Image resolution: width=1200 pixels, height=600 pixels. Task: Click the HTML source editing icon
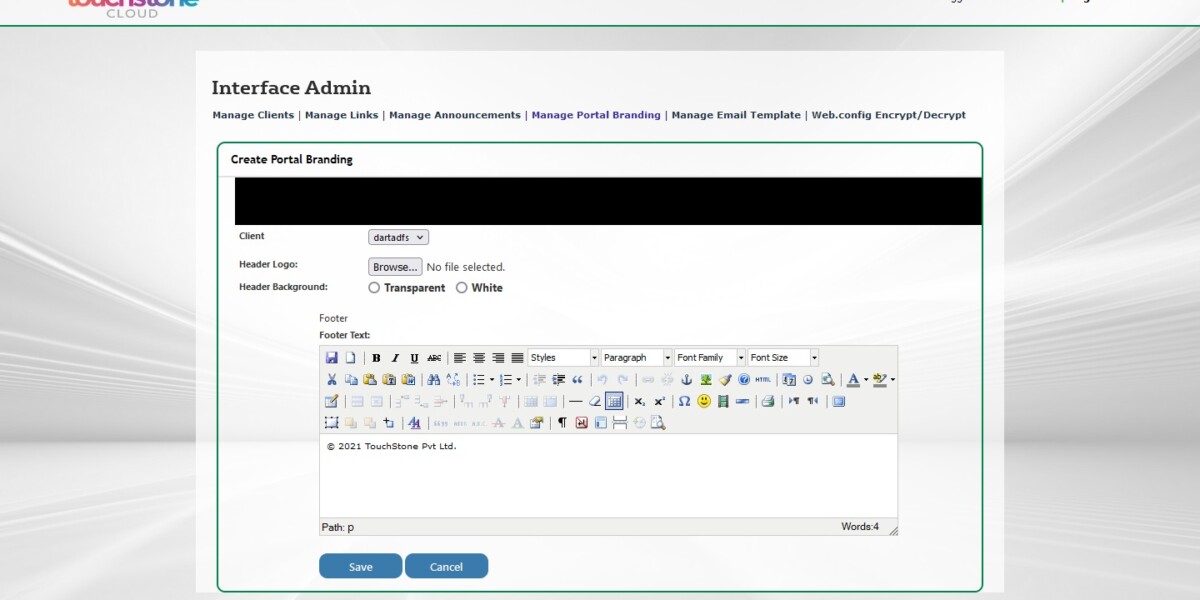pyautogui.click(x=762, y=380)
